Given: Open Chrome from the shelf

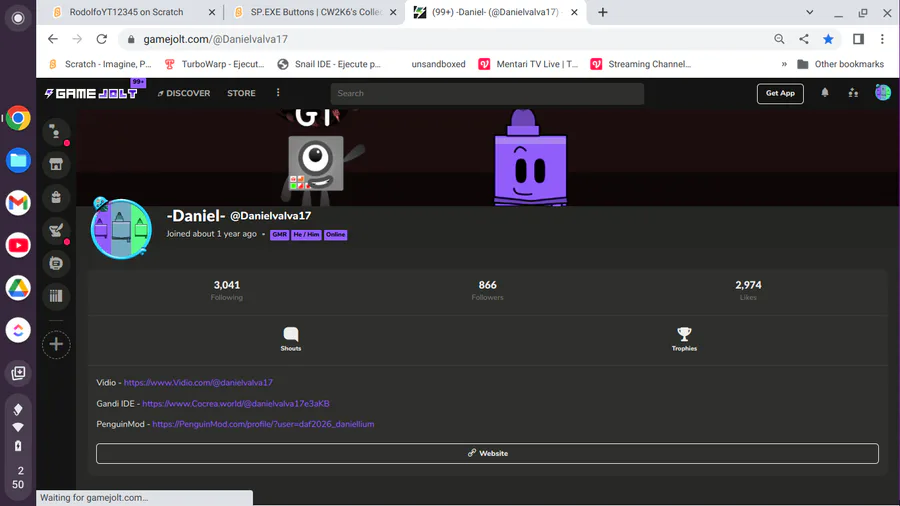Looking at the screenshot, I should point(18,119).
